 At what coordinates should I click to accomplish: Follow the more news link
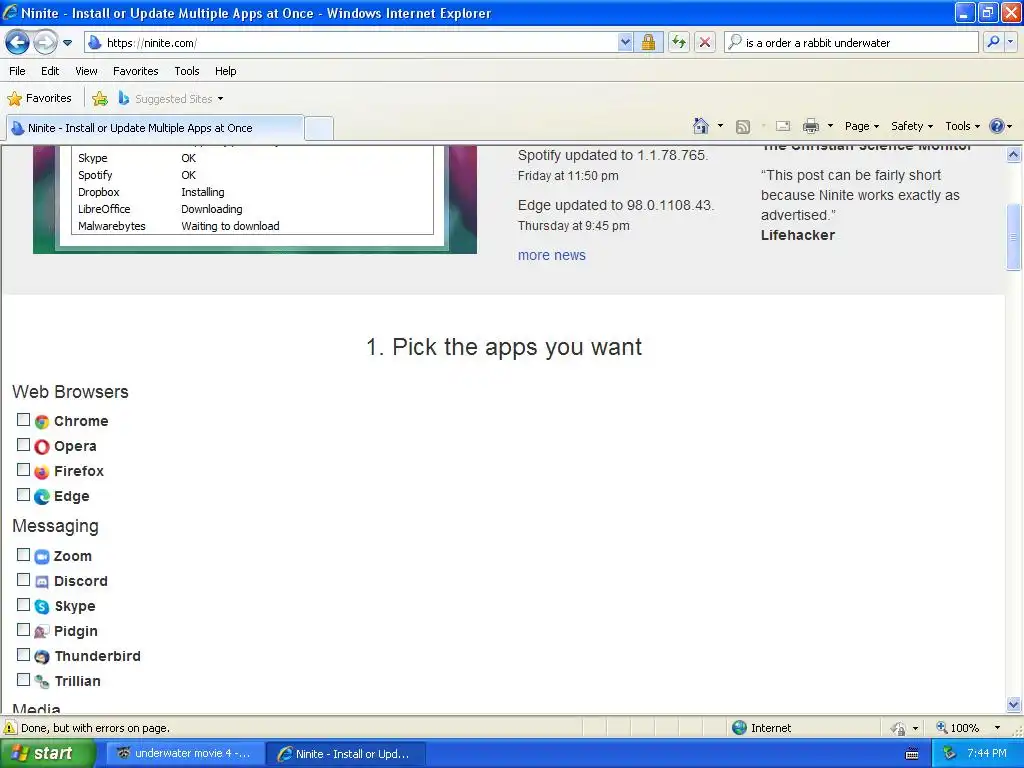coord(552,255)
